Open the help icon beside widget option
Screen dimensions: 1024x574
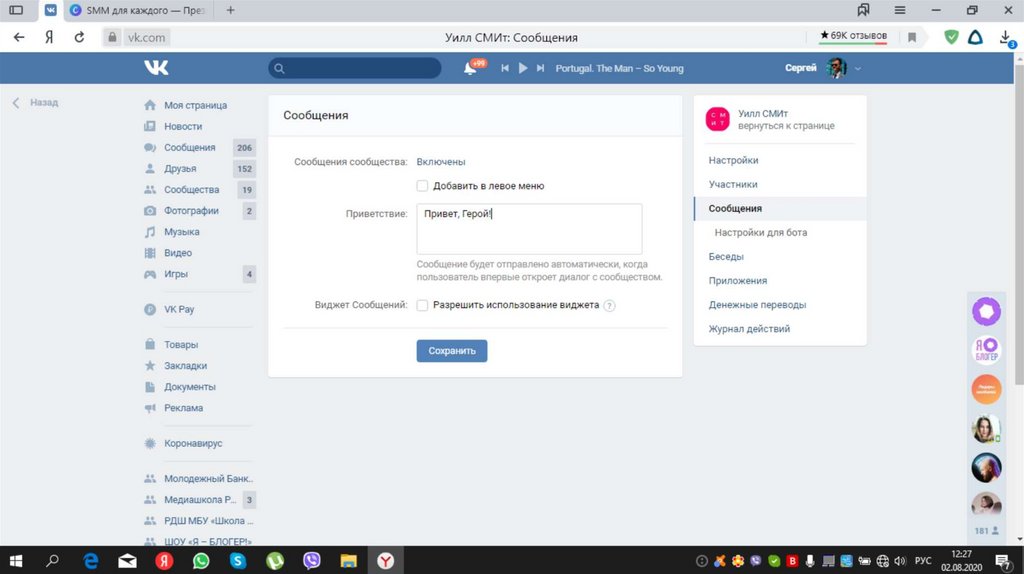(x=609, y=306)
